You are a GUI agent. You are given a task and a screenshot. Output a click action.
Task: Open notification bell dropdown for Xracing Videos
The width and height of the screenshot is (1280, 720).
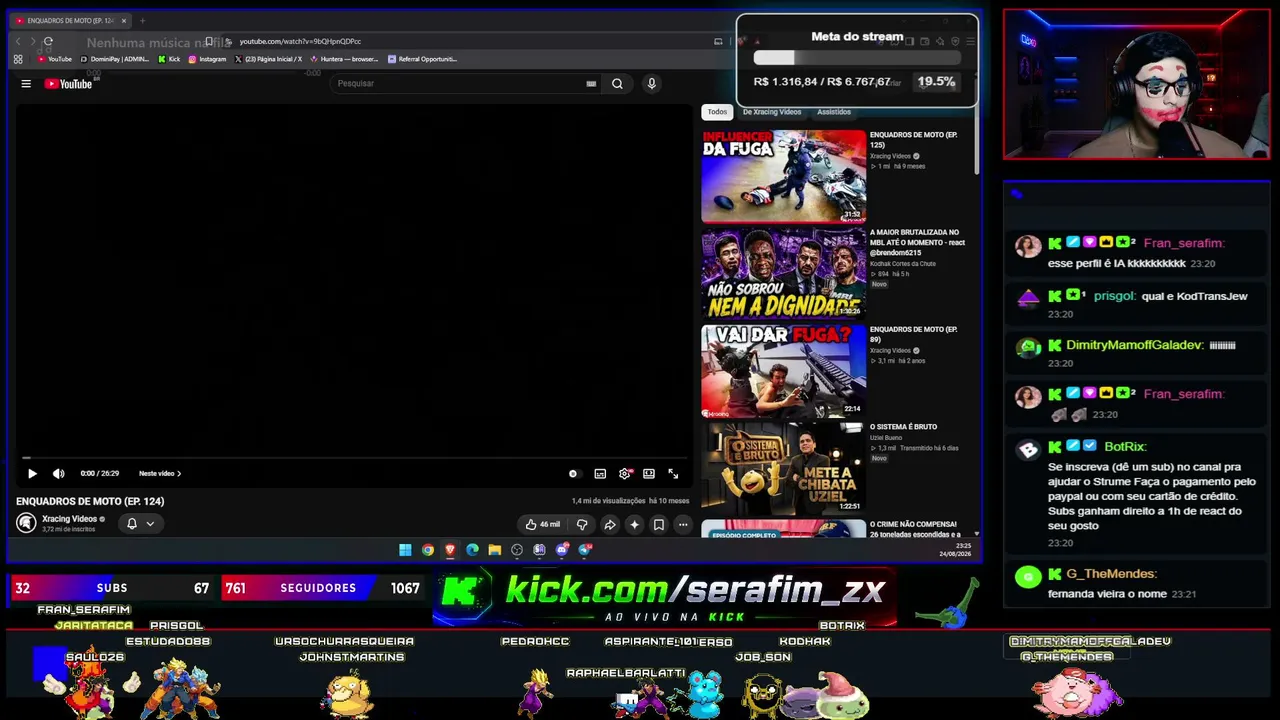pos(140,523)
